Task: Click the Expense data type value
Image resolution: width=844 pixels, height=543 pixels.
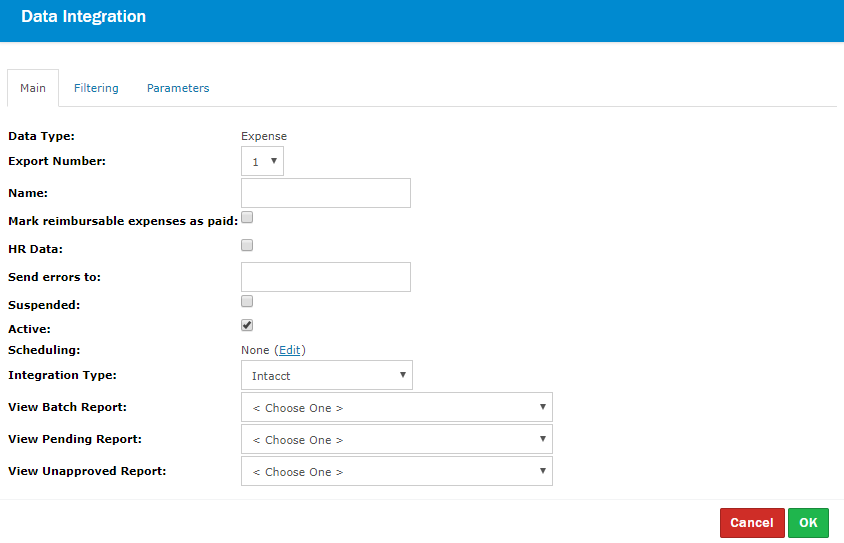Action: click(x=264, y=136)
